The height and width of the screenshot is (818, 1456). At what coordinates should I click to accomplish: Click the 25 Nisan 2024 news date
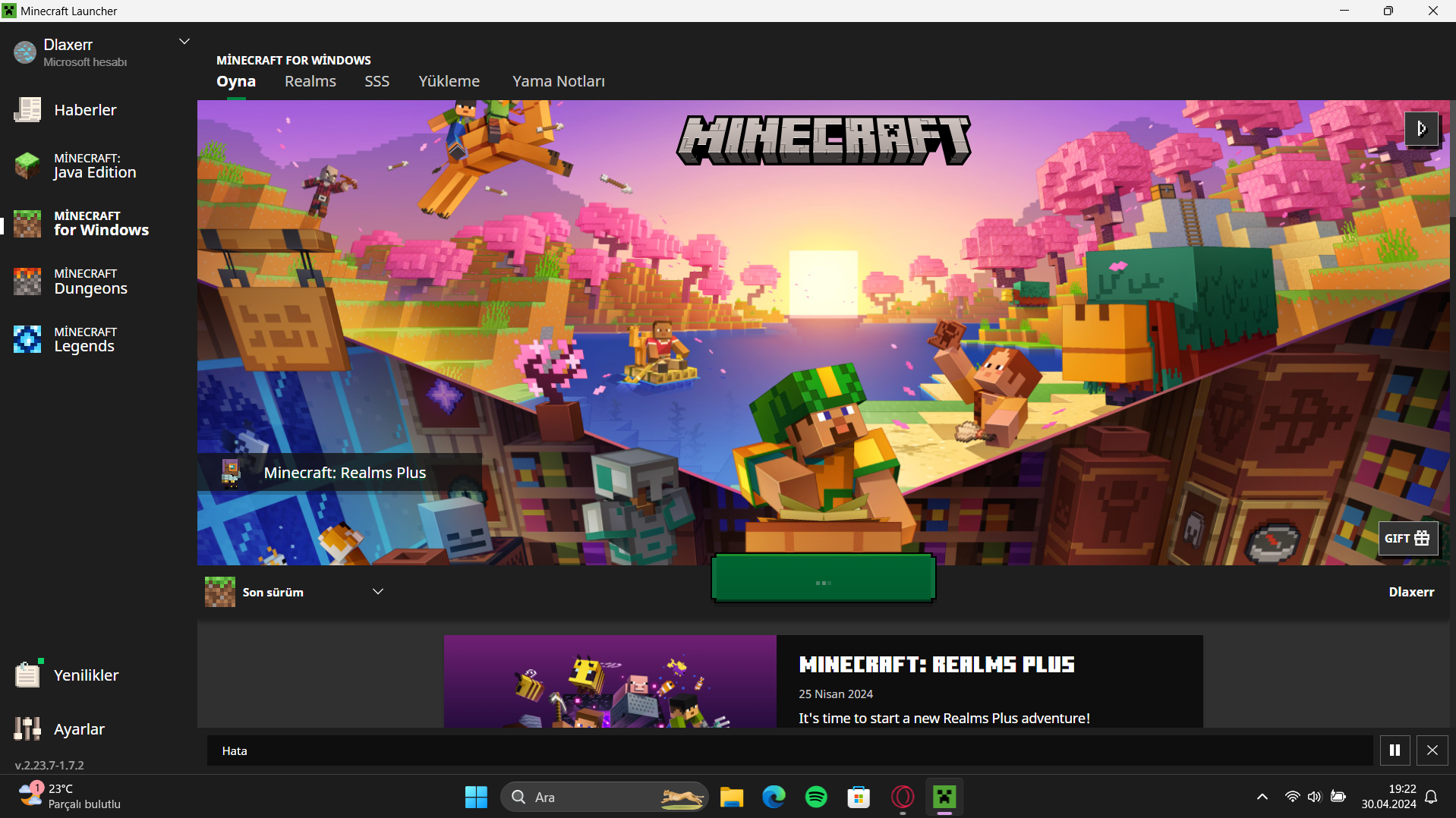[x=836, y=694]
